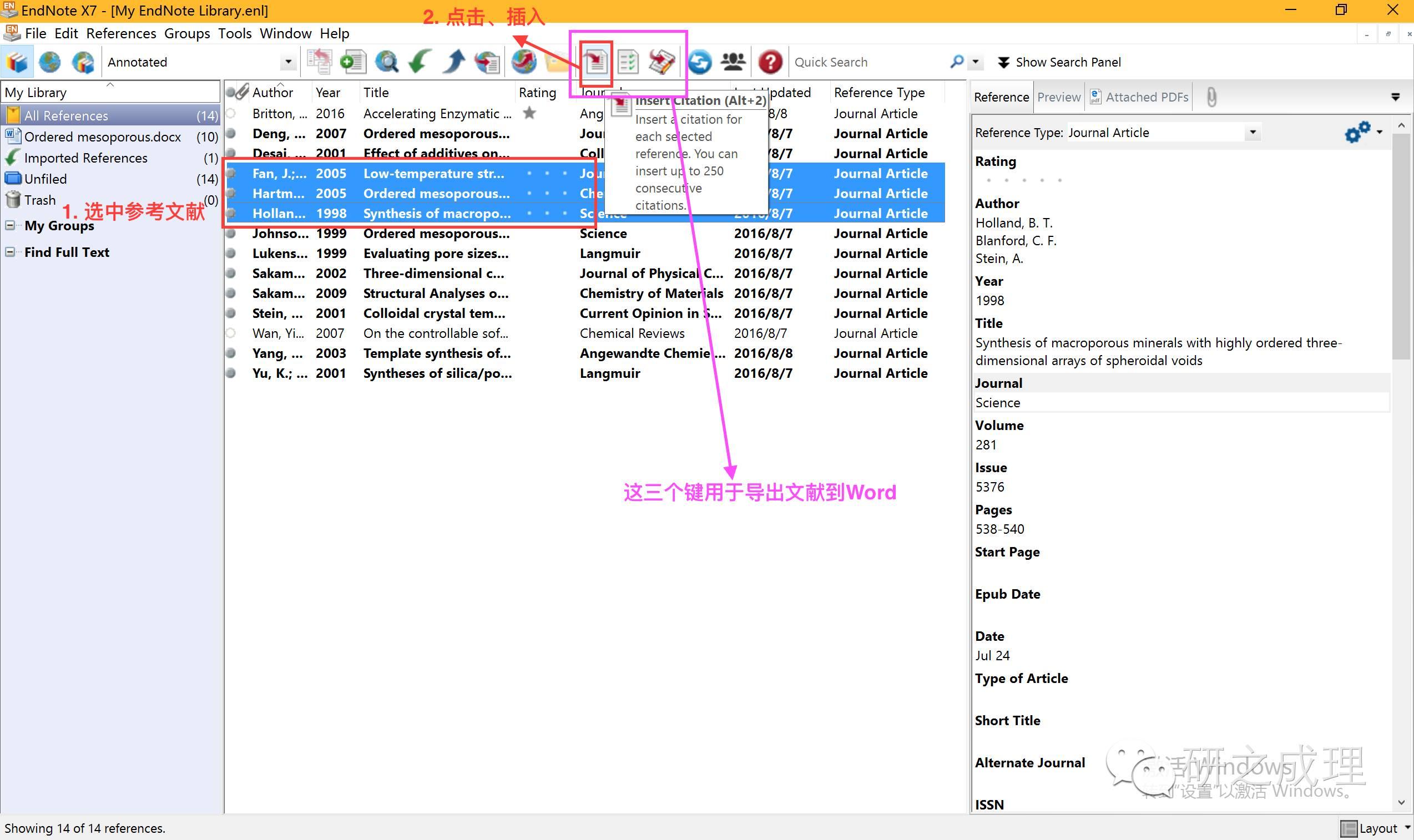This screenshot has width=1414, height=840.
Task: Switch to Online Search Mode globe icon
Action: 50,62
